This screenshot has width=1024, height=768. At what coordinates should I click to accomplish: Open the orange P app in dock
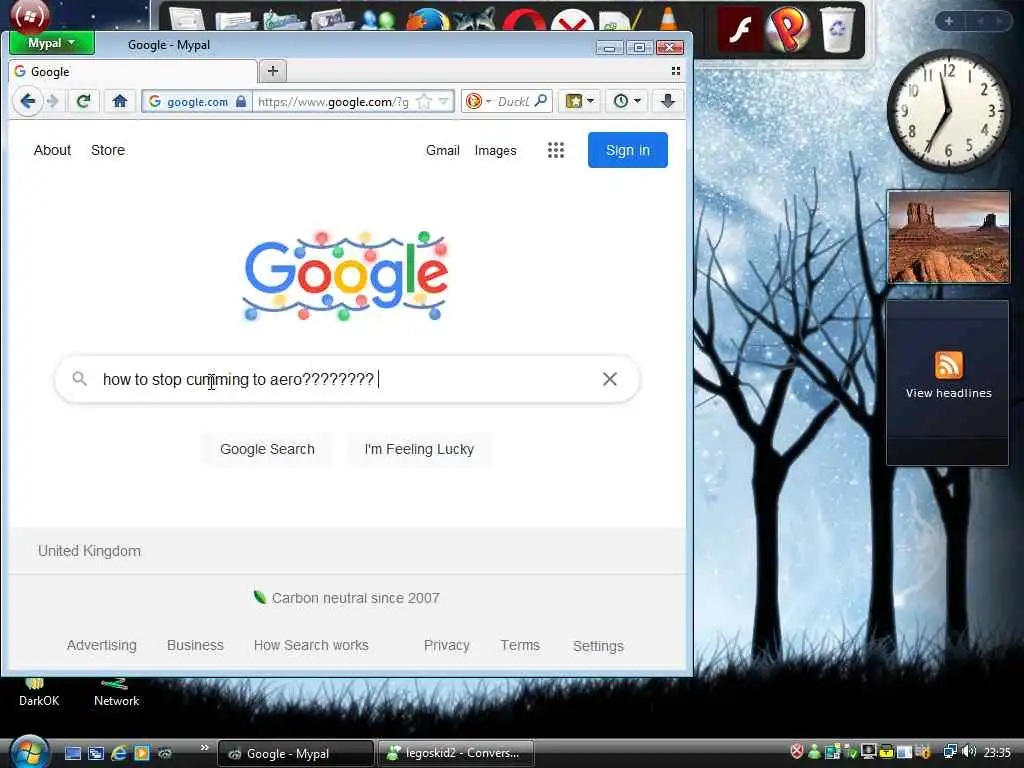pos(788,29)
